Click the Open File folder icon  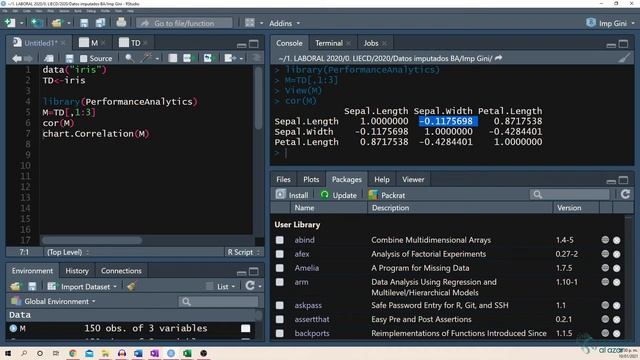coord(56,23)
